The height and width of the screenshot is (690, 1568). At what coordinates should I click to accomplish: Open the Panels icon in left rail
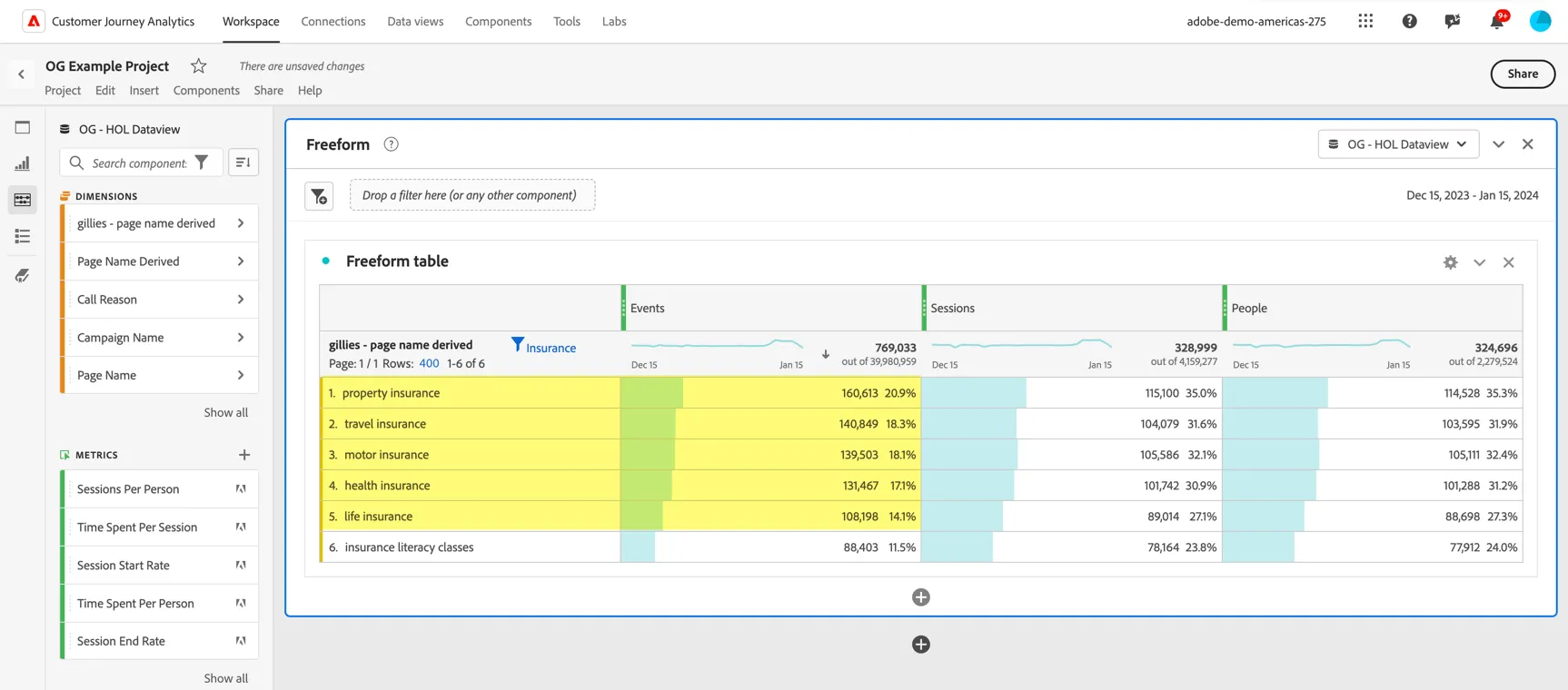(x=23, y=128)
